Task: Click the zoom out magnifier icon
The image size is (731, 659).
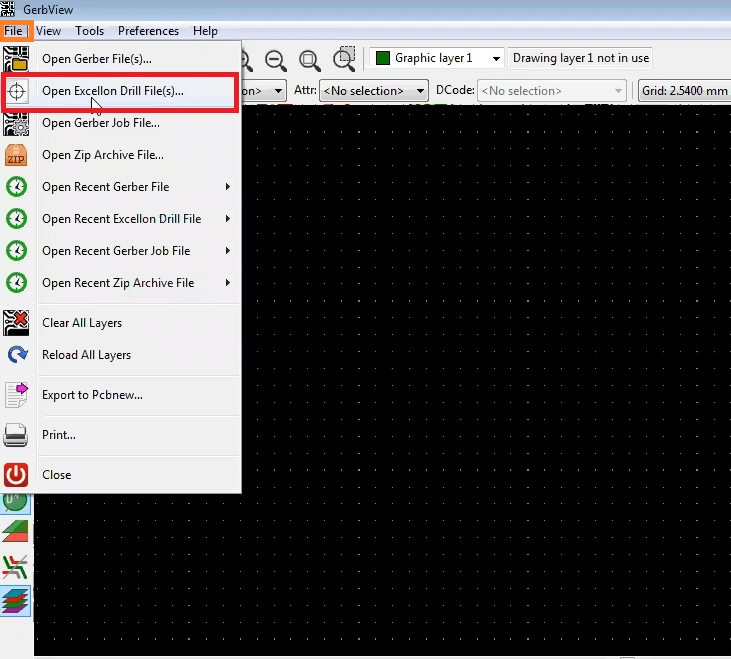Action: [276, 61]
